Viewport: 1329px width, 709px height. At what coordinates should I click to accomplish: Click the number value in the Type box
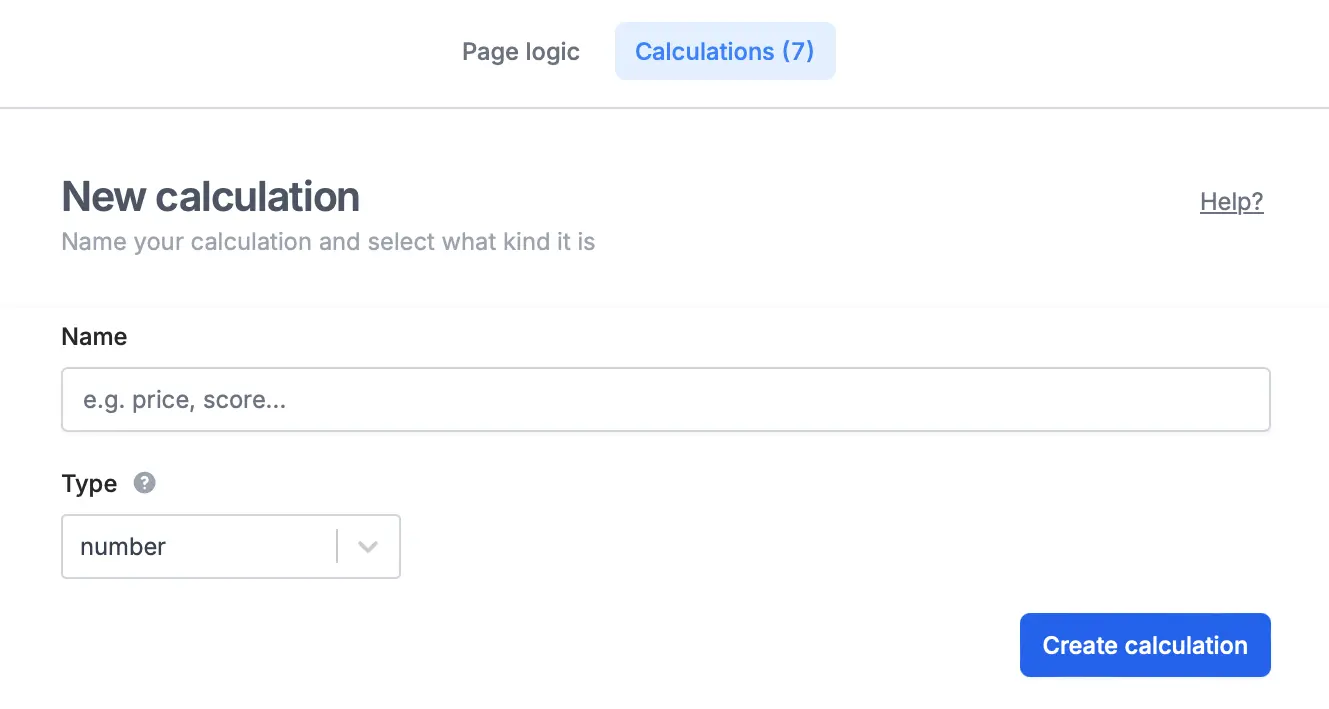(123, 546)
